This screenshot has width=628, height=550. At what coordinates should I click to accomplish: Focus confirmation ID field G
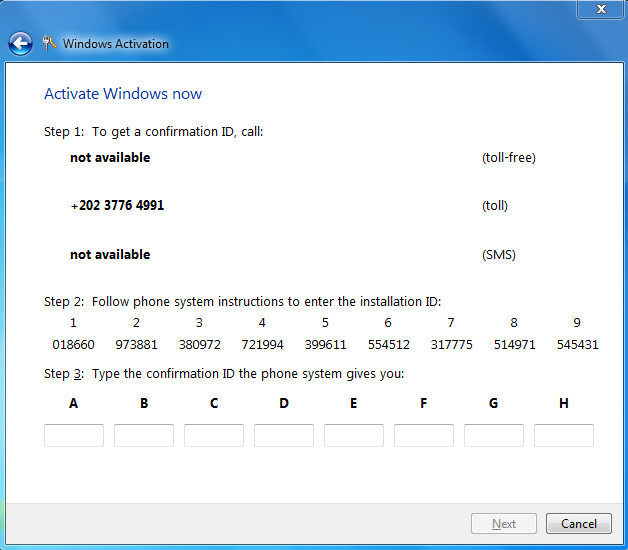(494, 435)
